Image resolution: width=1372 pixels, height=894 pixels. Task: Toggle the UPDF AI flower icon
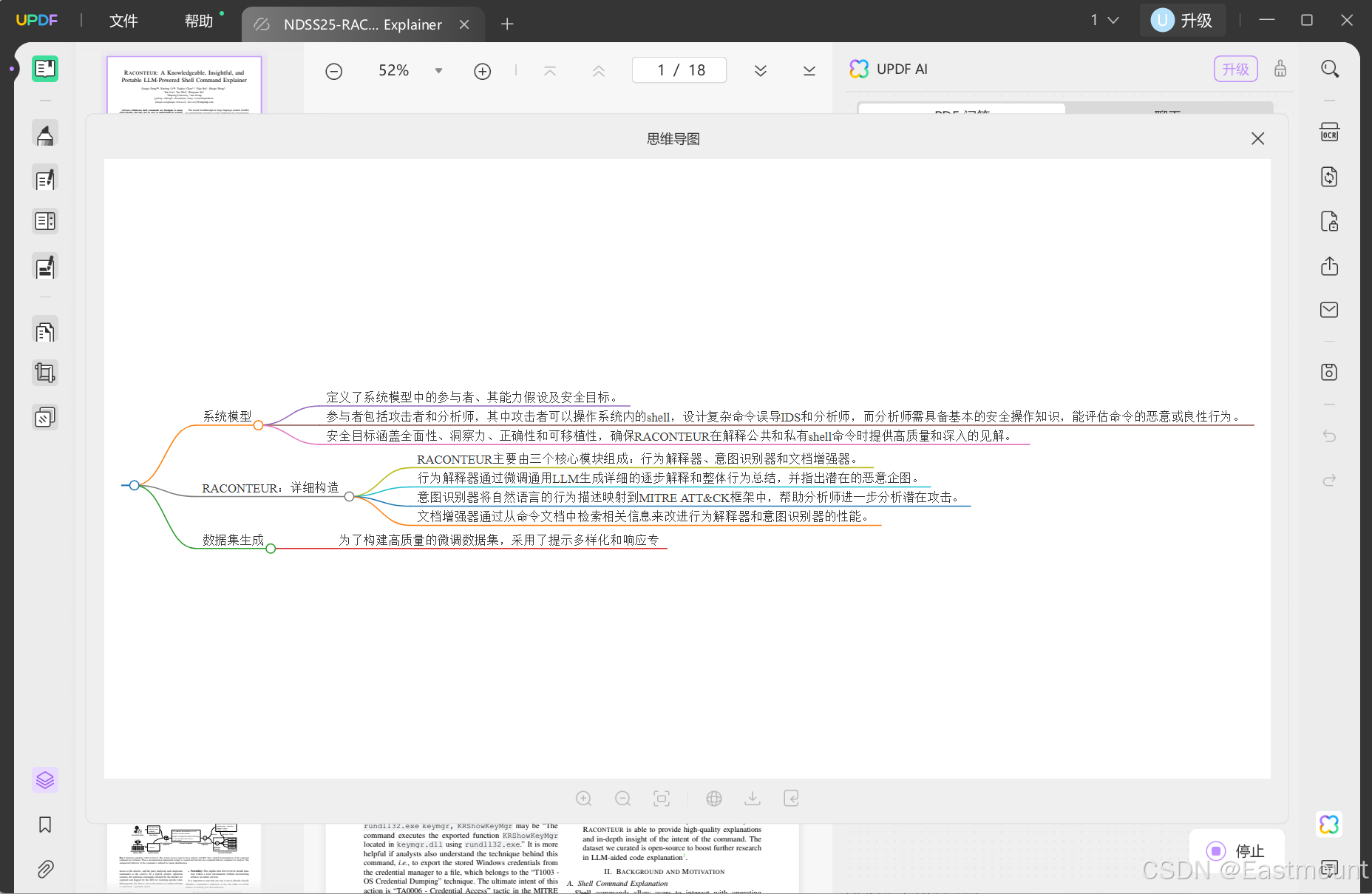1329,824
